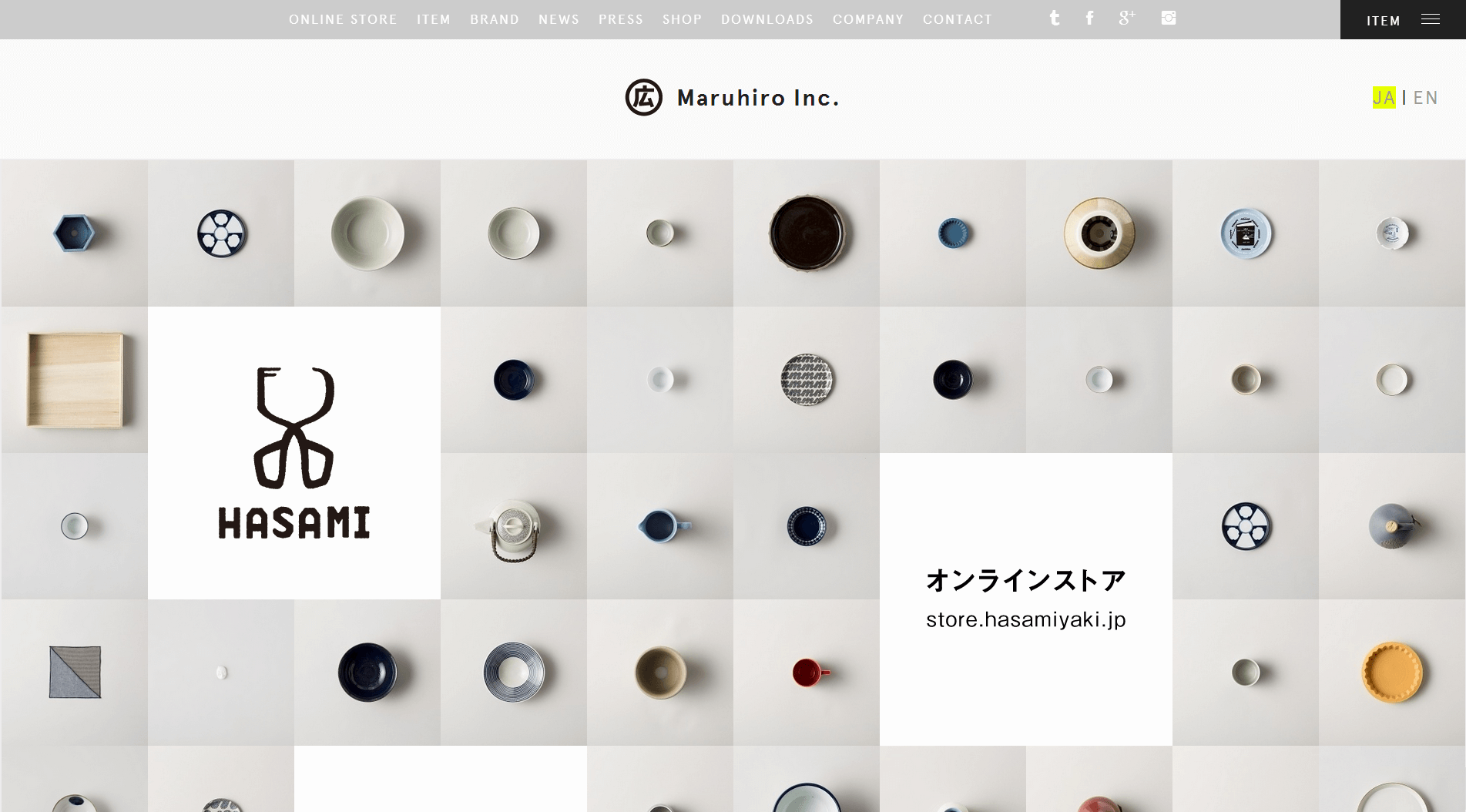
Task: Open the COMPANY navigation link
Action: tap(868, 19)
